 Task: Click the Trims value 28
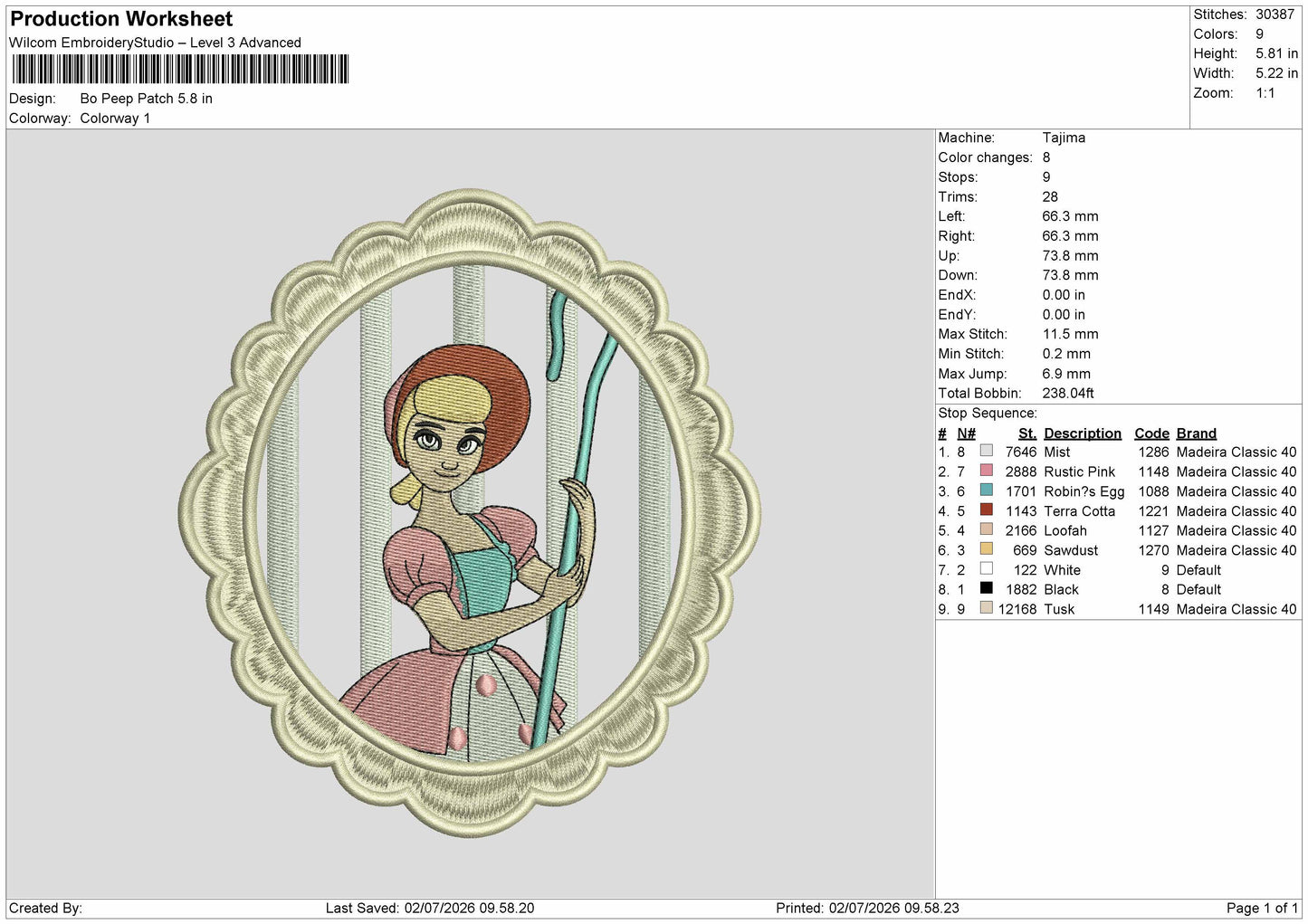point(1050,196)
